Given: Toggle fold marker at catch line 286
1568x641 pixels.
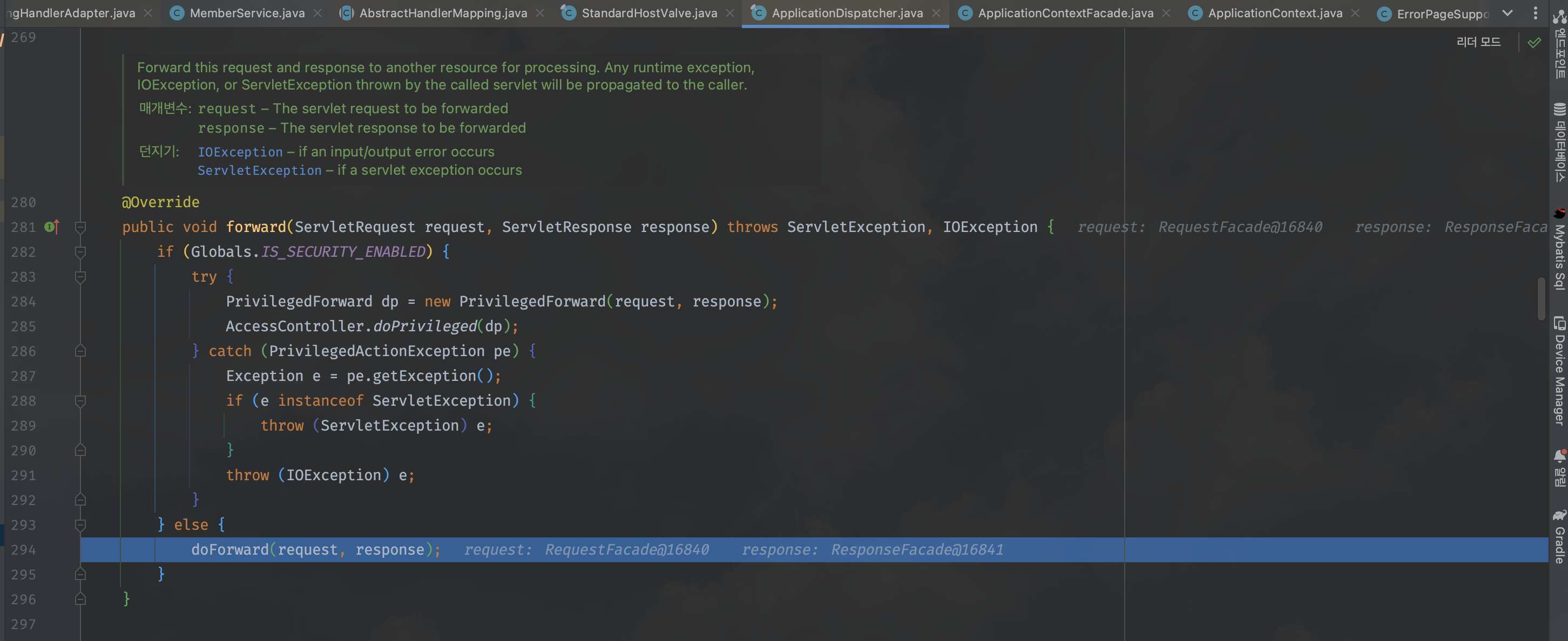Looking at the screenshot, I should [x=80, y=351].
